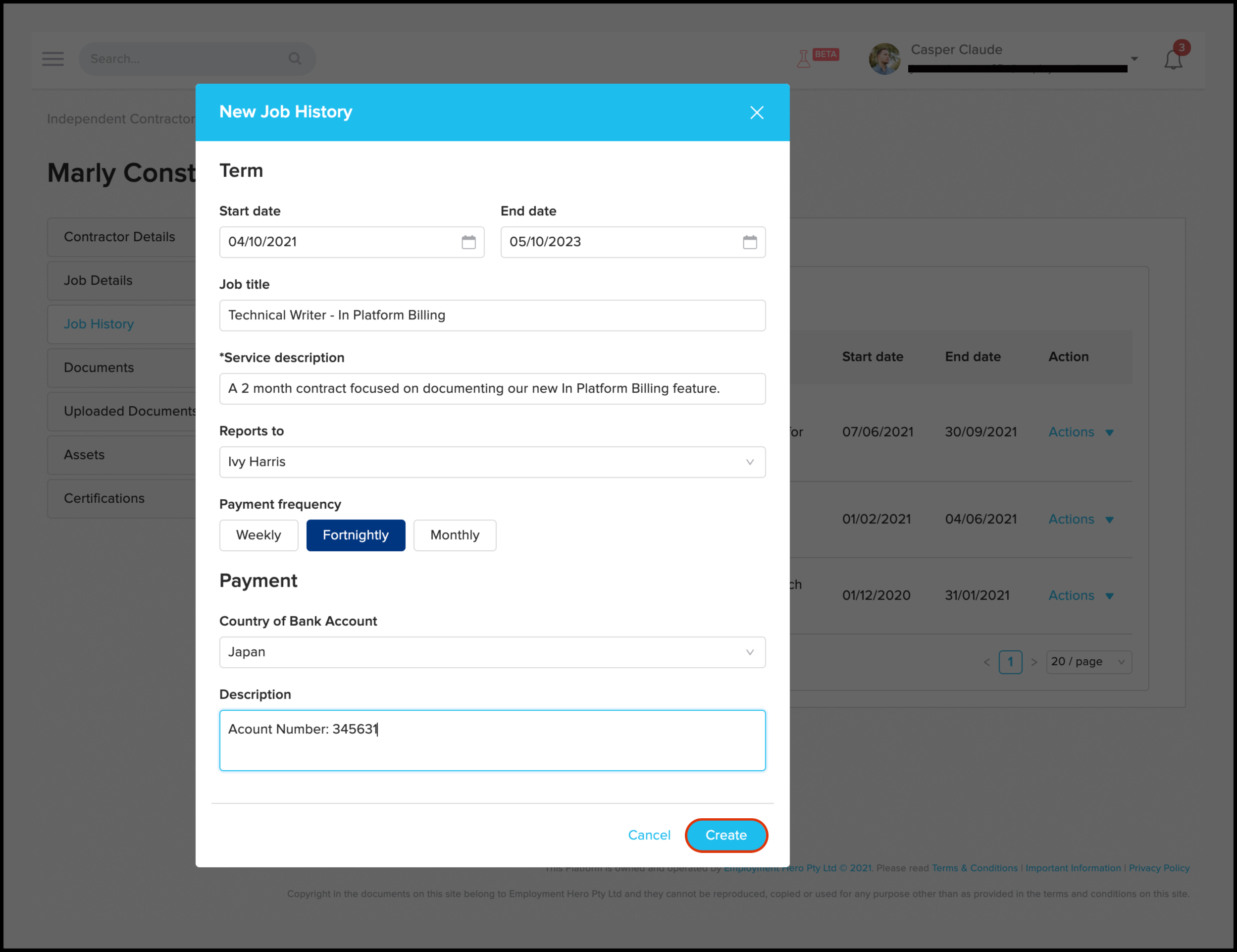
Task: Open the user account dropdown arrow
Action: click(x=1134, y=59)
